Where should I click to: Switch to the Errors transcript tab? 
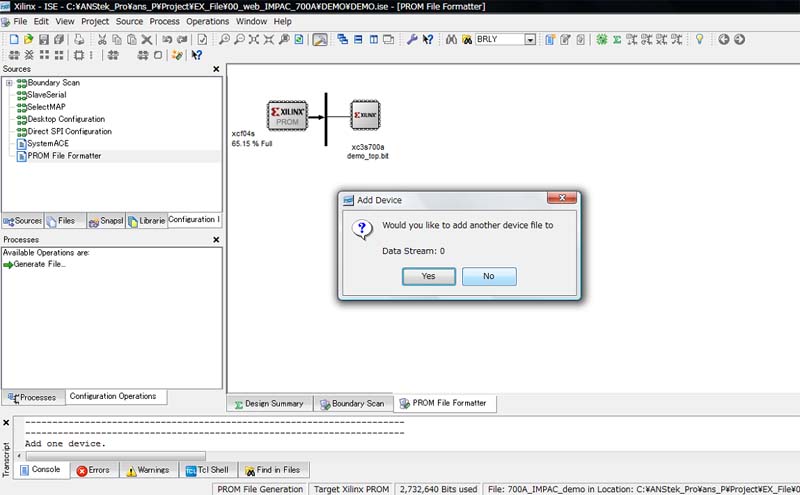(94, 470)
